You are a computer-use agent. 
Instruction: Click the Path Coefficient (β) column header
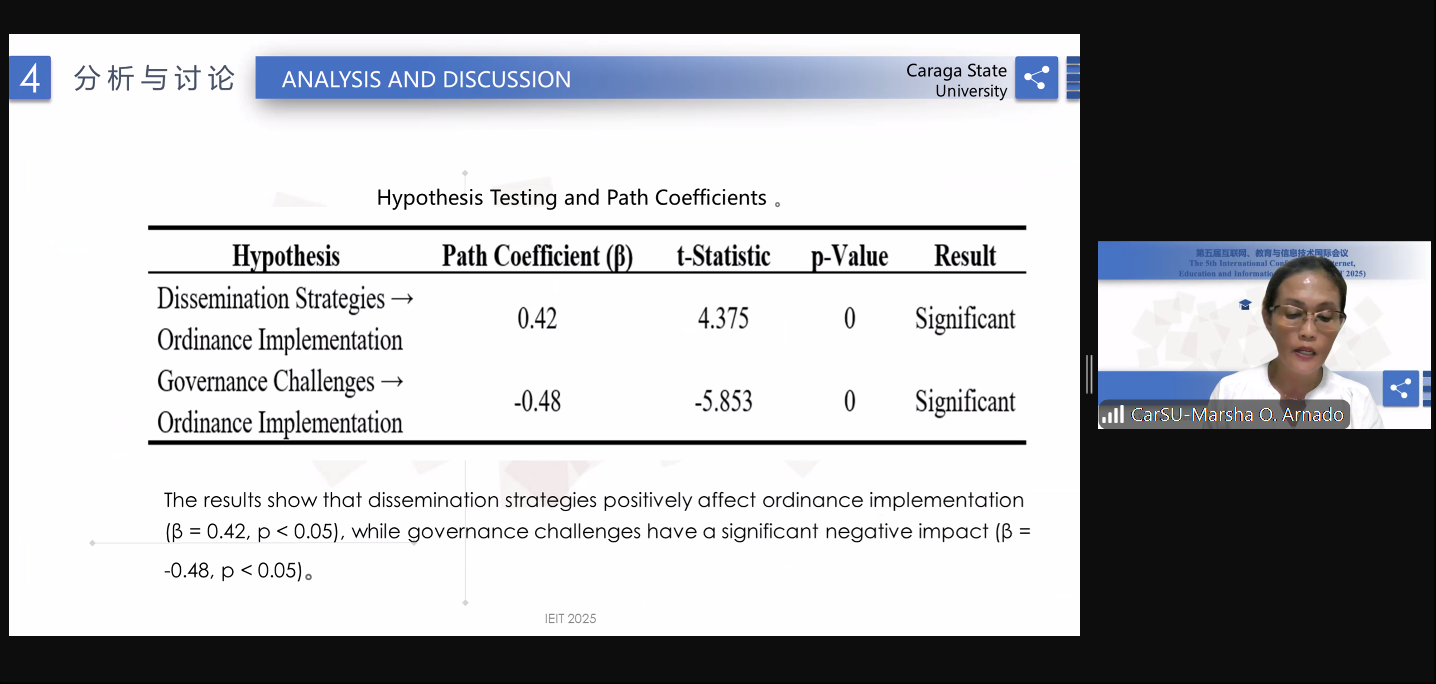coord(537,256)
